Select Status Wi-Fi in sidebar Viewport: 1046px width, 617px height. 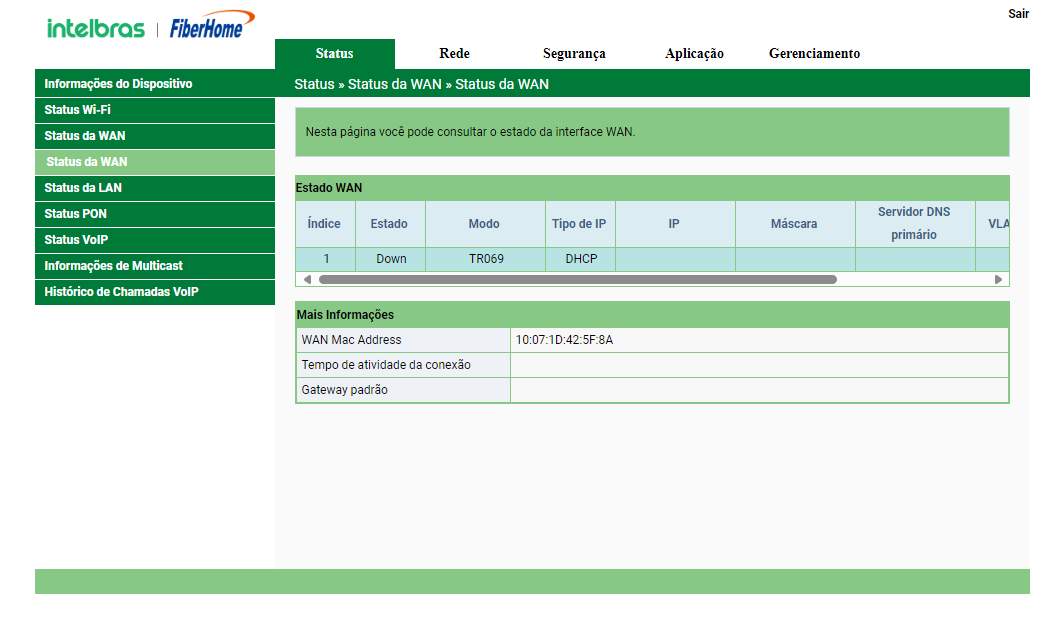click(x=155, y=110)
